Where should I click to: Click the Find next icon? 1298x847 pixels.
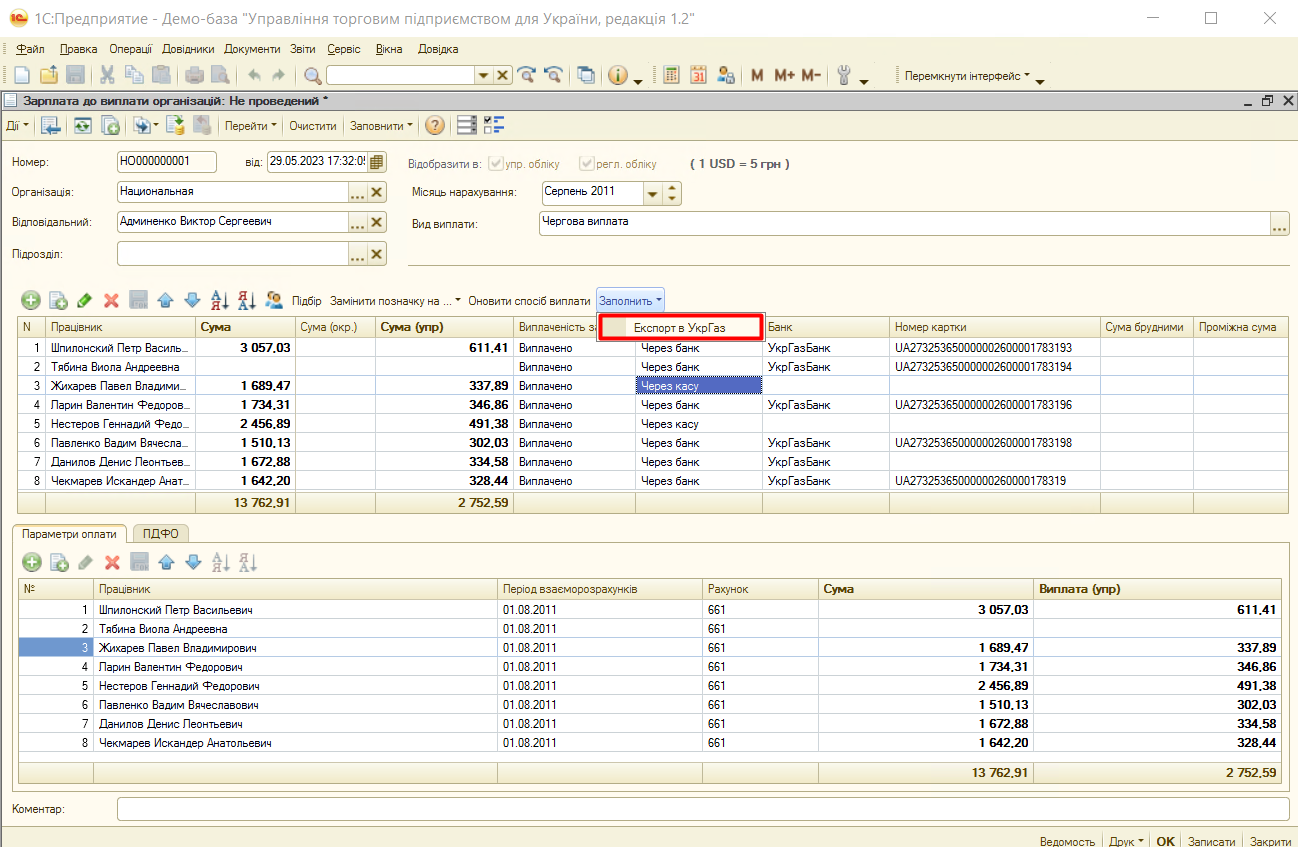click(526, 75)
